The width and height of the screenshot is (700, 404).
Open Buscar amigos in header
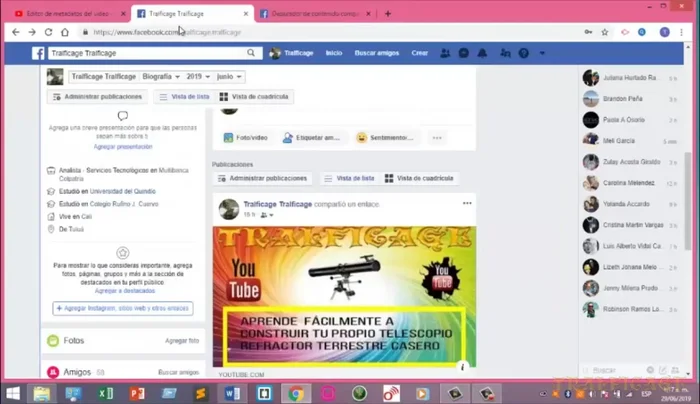tap(377, 53)
